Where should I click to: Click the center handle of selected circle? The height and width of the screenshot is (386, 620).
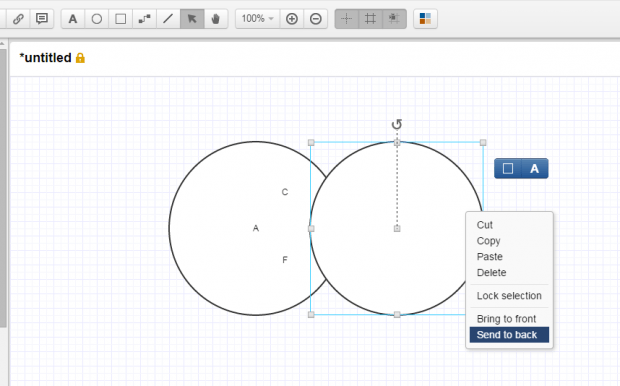(397, 229)
